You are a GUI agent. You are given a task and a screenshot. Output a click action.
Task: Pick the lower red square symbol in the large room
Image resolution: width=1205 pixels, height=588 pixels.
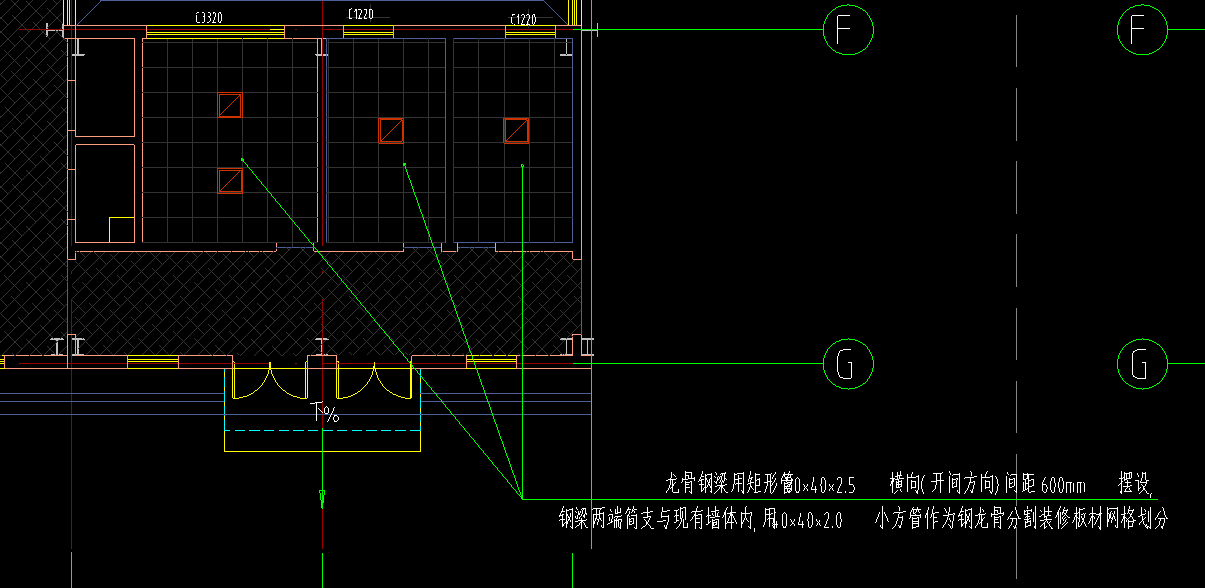coord(230,180)
